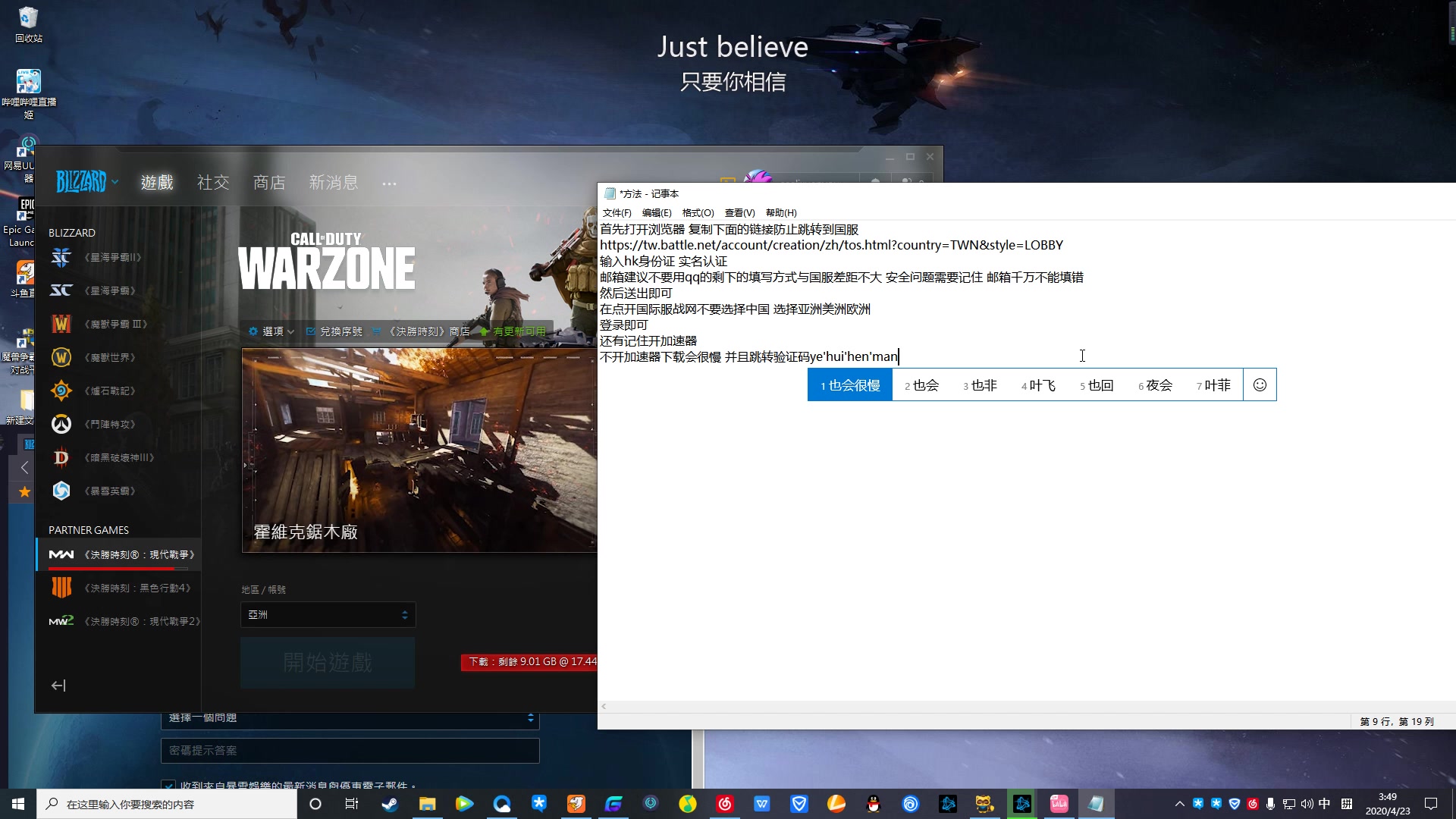Viewport: 1456px width, 819px height.
Task: Switch the IME 中 language indicator
Action: pos(1325,804)
